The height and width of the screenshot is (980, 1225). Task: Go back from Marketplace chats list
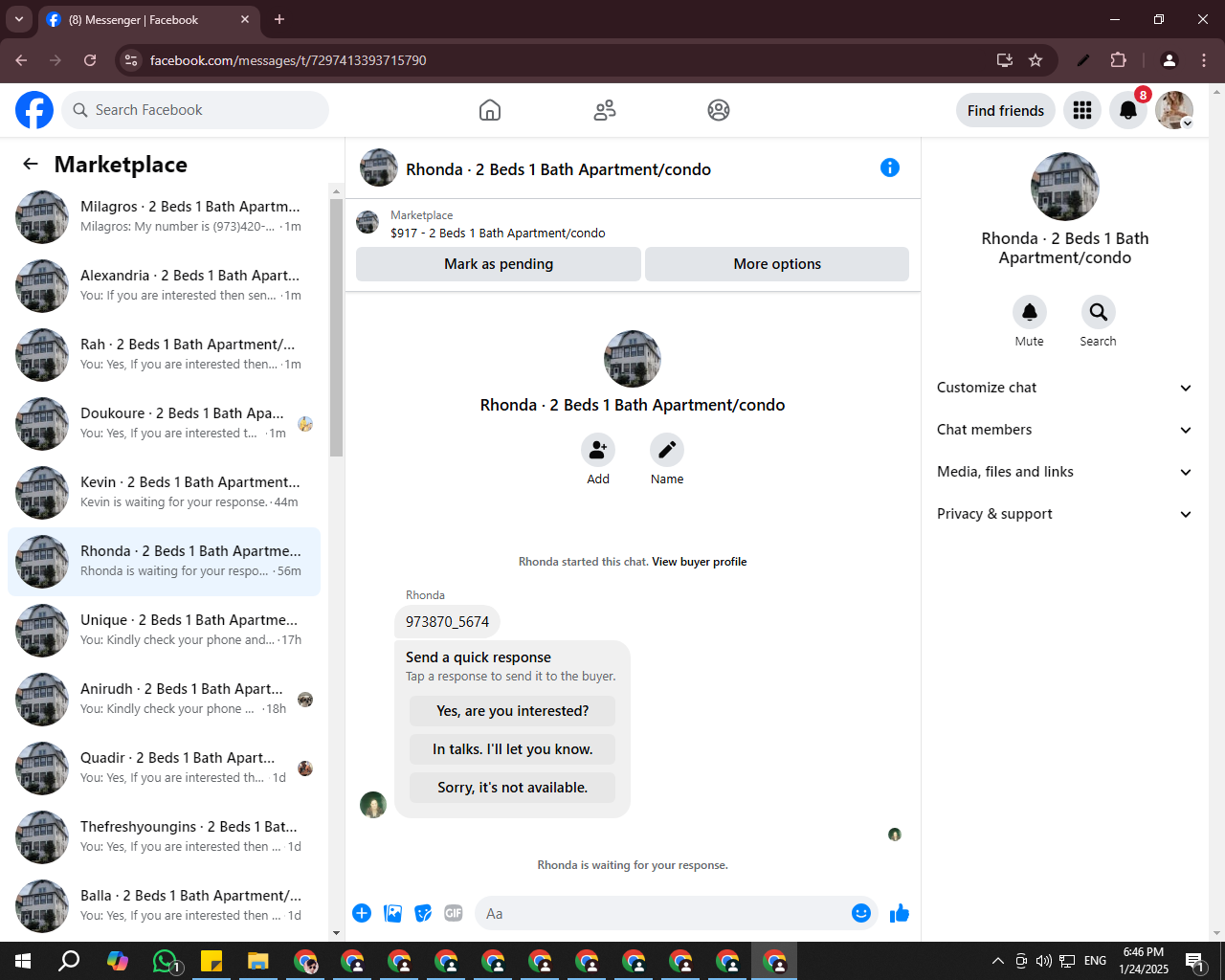[31, 164]
